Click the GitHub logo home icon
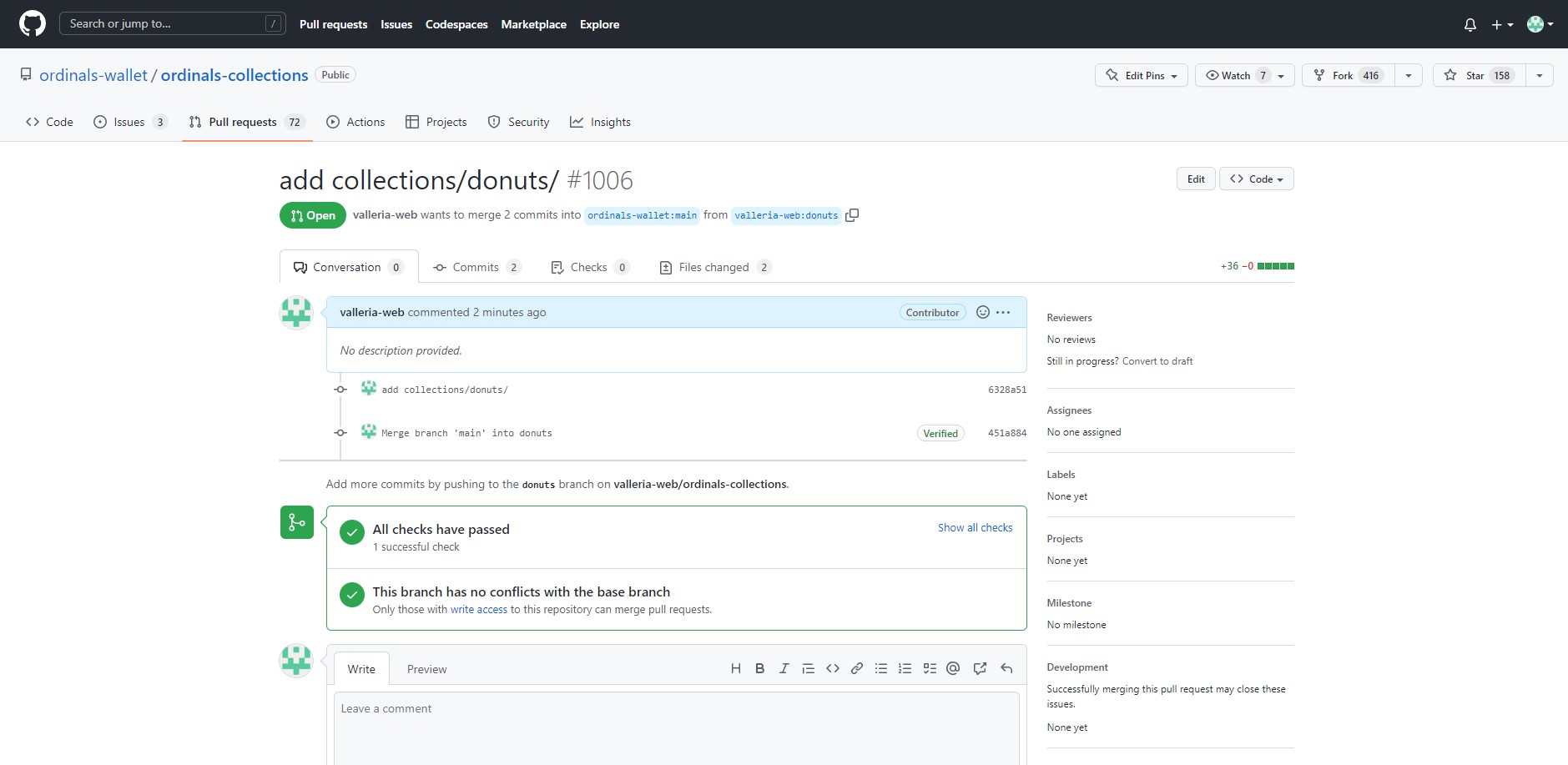The width and height of the screenshot is (1568, 765). (33, 24)
